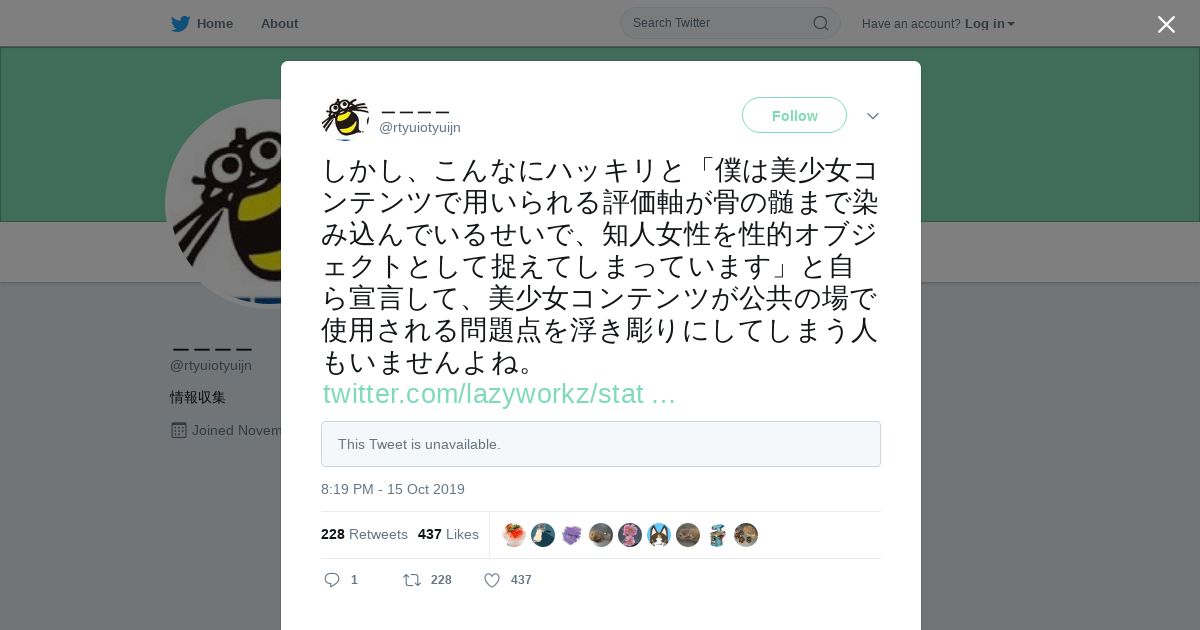
Task: Open the Log in dropdown
Action: pos(989,24)
